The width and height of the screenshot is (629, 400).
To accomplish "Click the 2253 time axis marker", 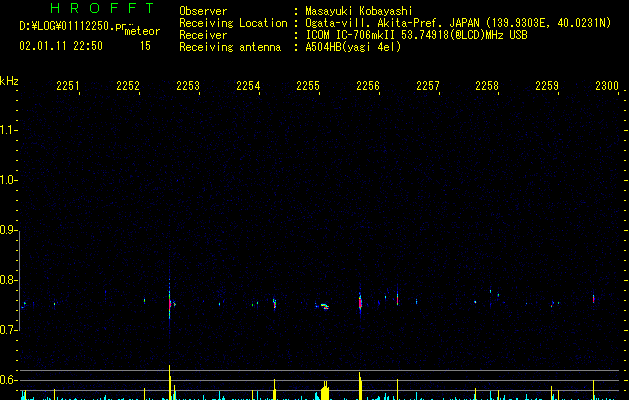I will (x=188, y=85).
